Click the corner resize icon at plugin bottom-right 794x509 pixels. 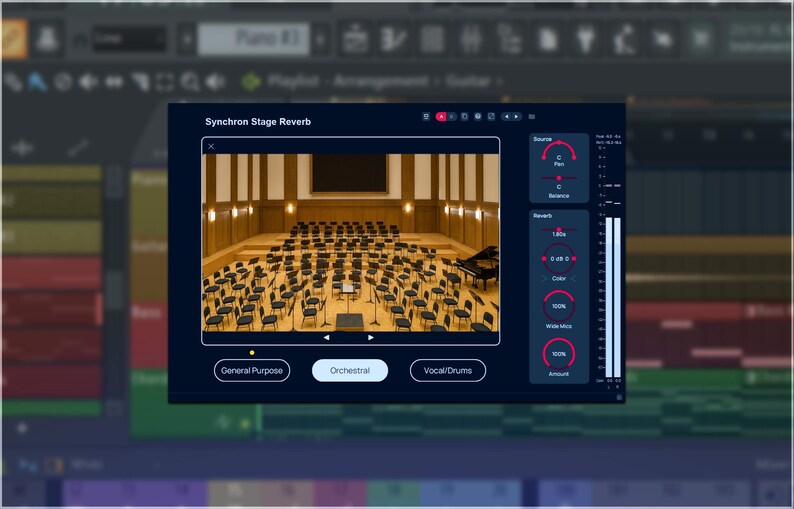[619, 398]
